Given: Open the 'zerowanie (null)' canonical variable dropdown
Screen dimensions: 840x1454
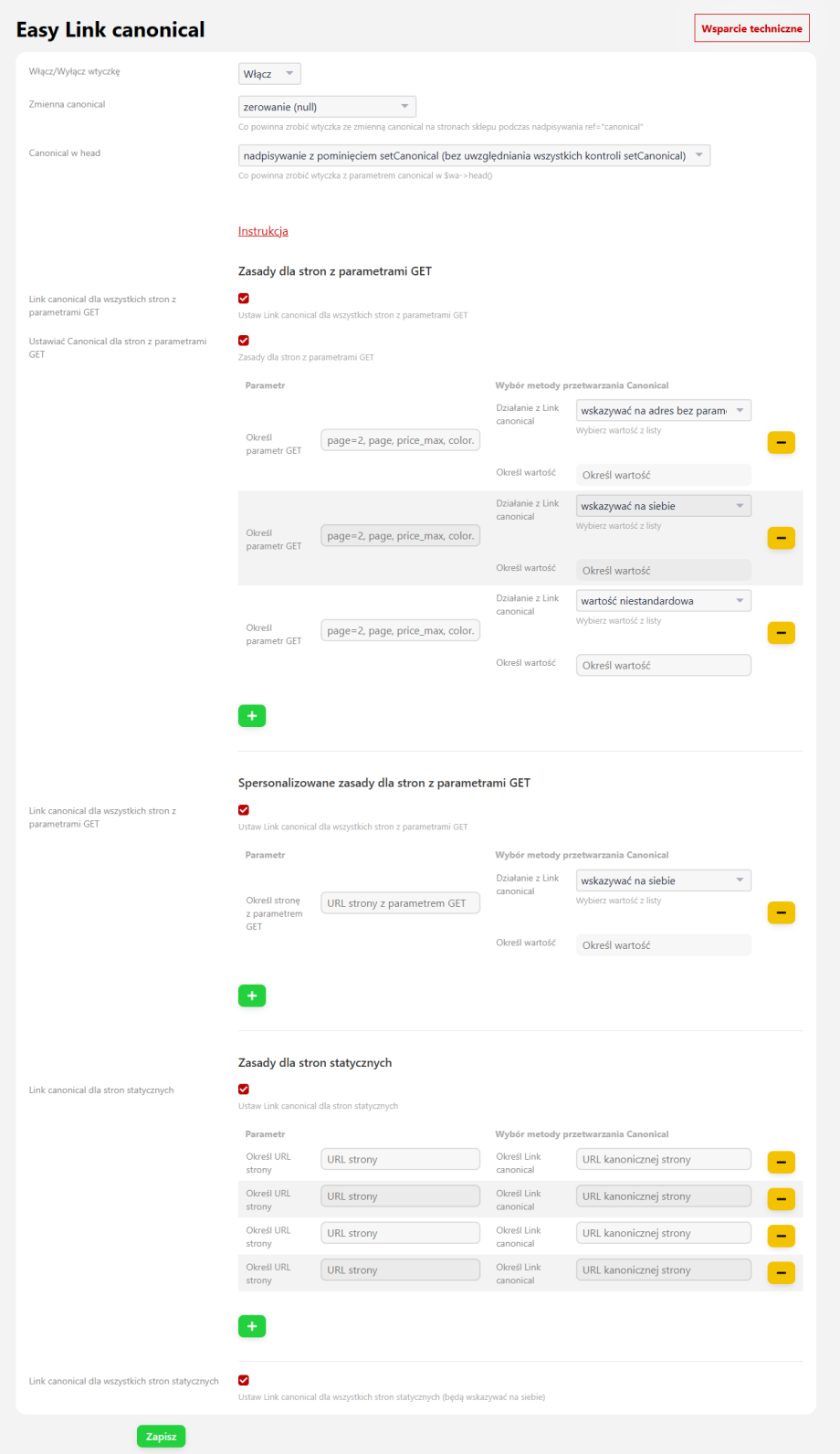Looking at the screenshot, I should coord(327,107).
